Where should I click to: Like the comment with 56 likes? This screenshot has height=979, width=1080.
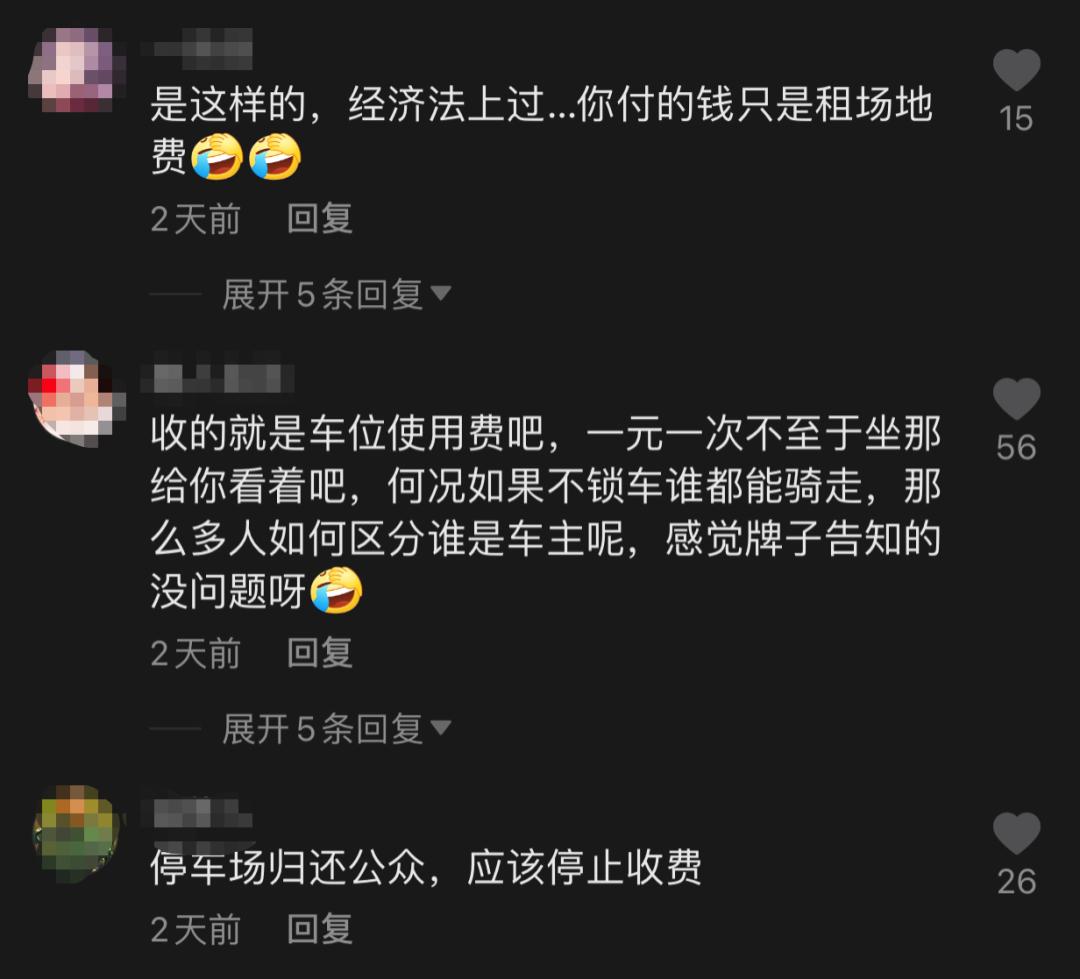(x=1016, y=399)
